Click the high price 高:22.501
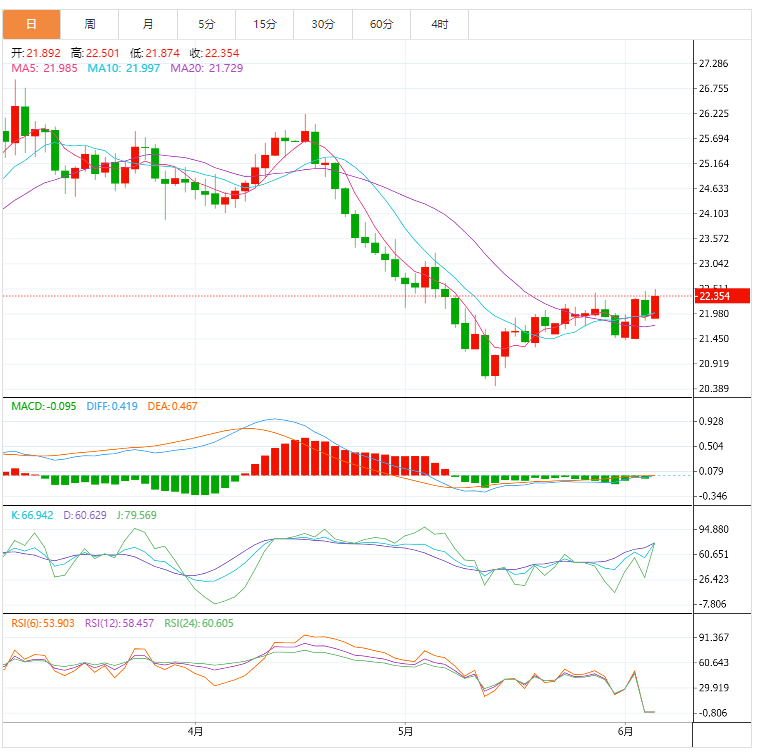Image resolution: width=764 pixels, height=755 pixels. [95, 53]
